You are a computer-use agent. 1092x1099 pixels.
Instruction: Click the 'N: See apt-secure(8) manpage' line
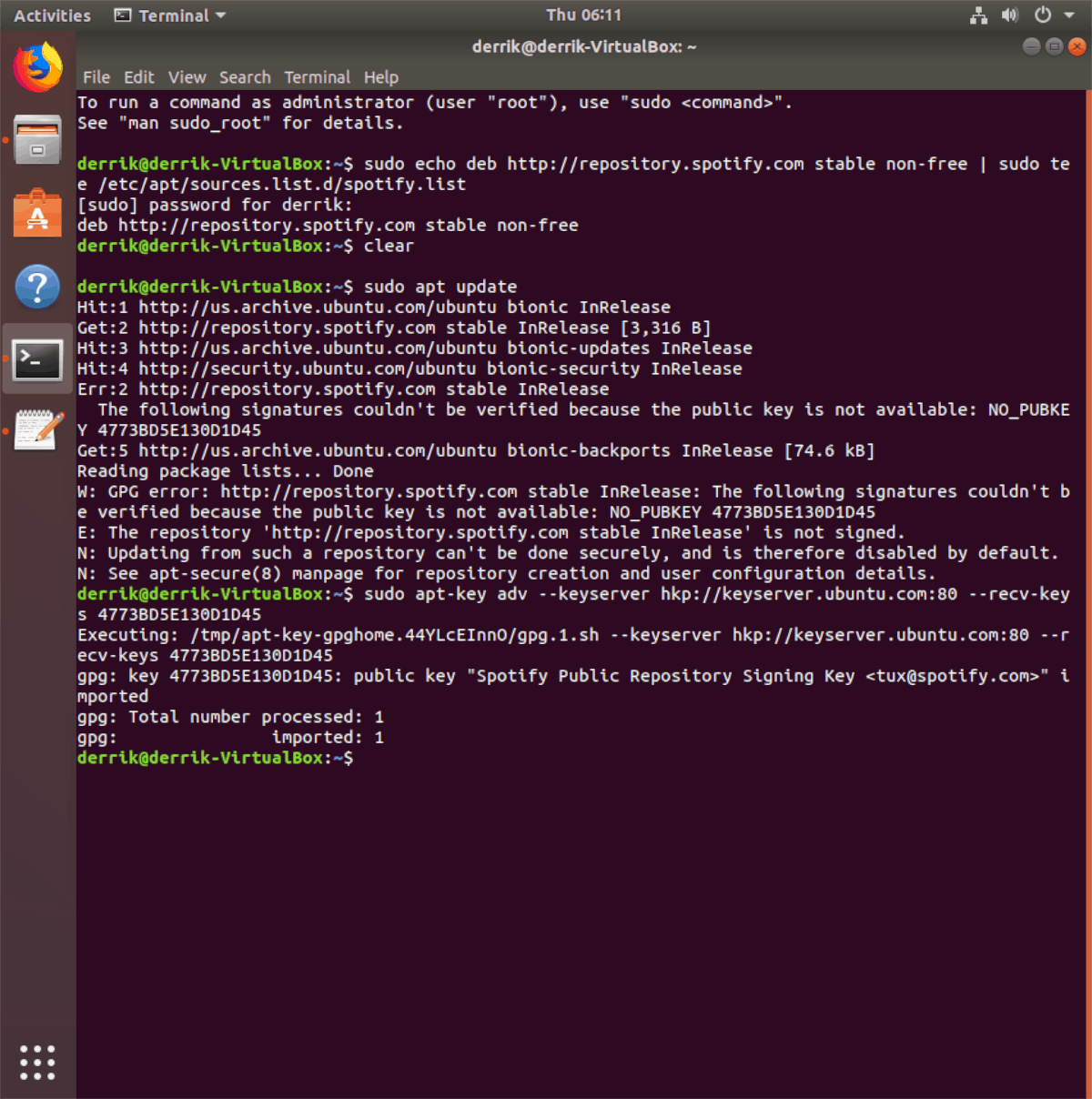click(x=507, y=573)
